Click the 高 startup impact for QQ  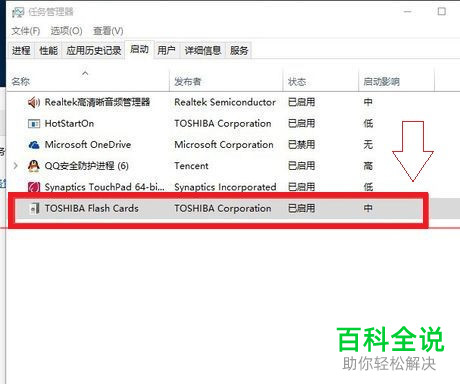coord(368,166)
